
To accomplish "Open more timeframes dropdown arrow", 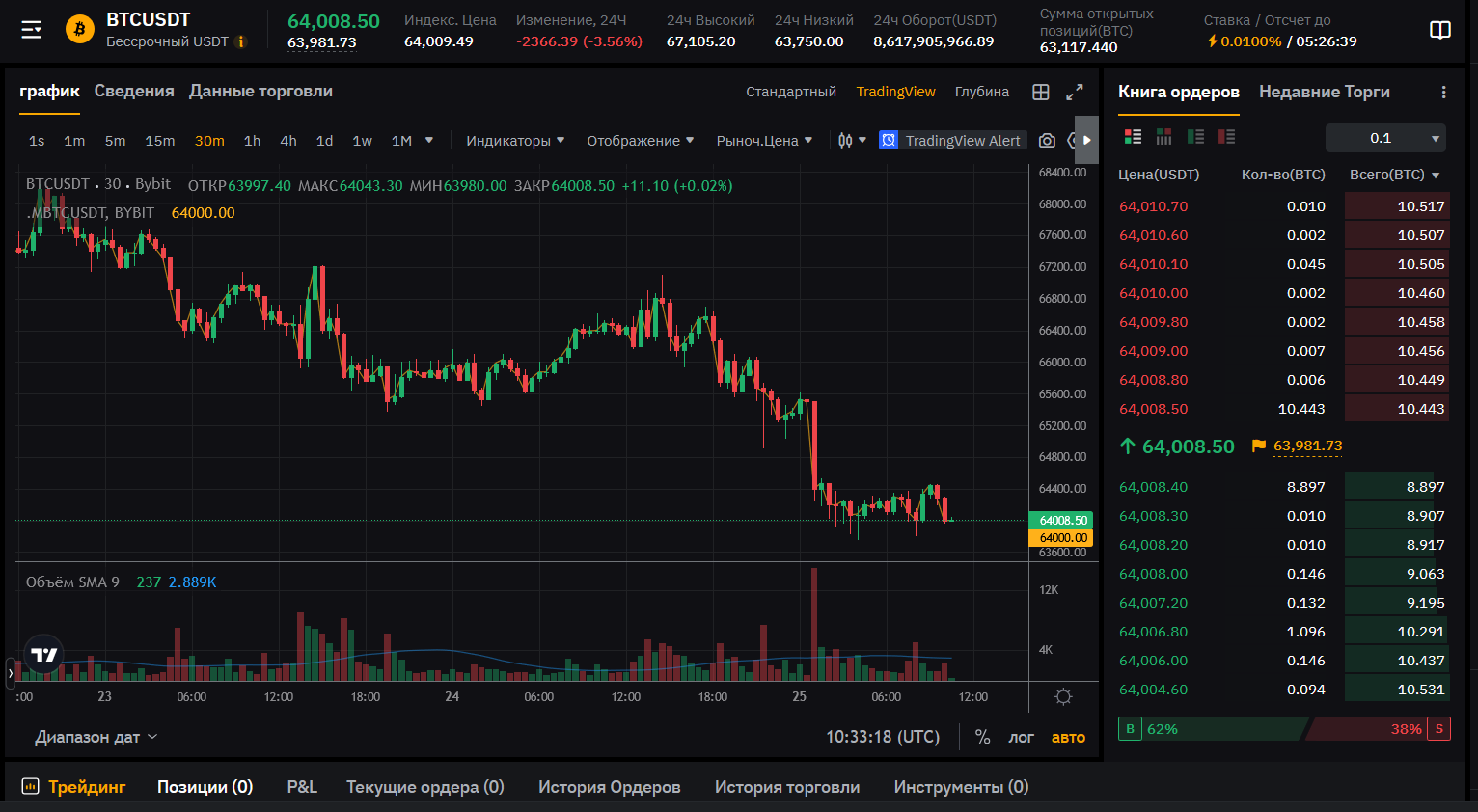I will pos(429,141).
